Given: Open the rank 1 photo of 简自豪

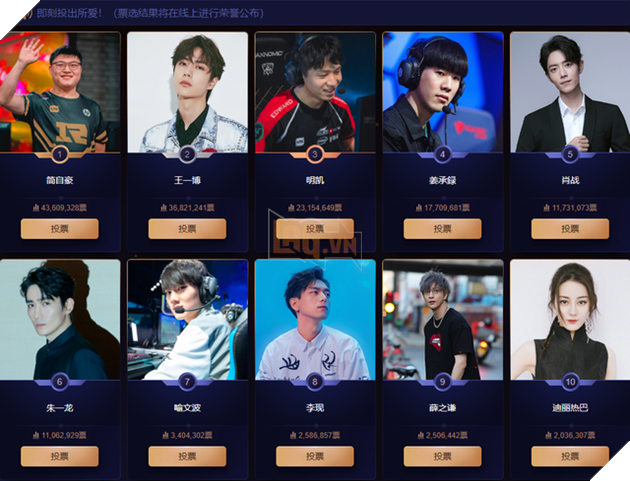Looking at the screenshot, I should (x=60, y=92).
